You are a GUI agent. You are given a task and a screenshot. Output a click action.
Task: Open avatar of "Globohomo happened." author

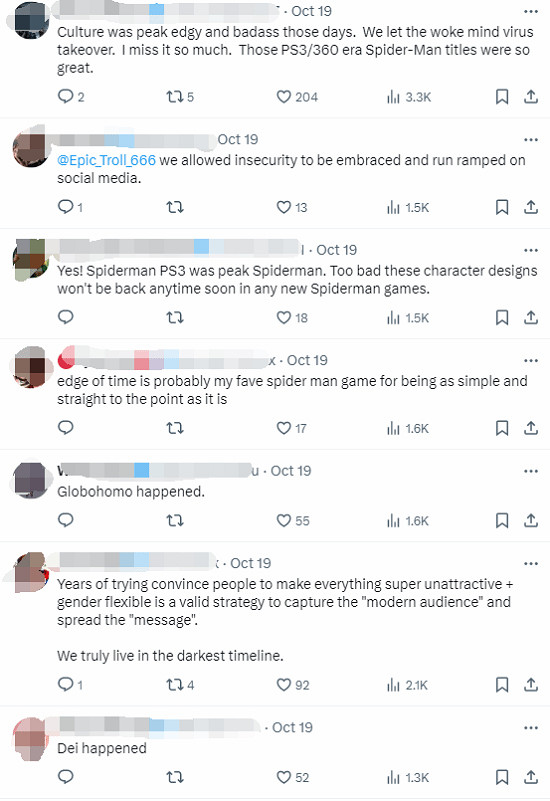pos(30,480)
